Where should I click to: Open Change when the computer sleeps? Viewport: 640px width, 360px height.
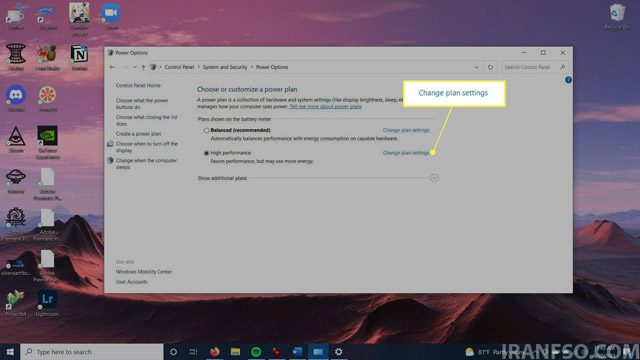146,164
